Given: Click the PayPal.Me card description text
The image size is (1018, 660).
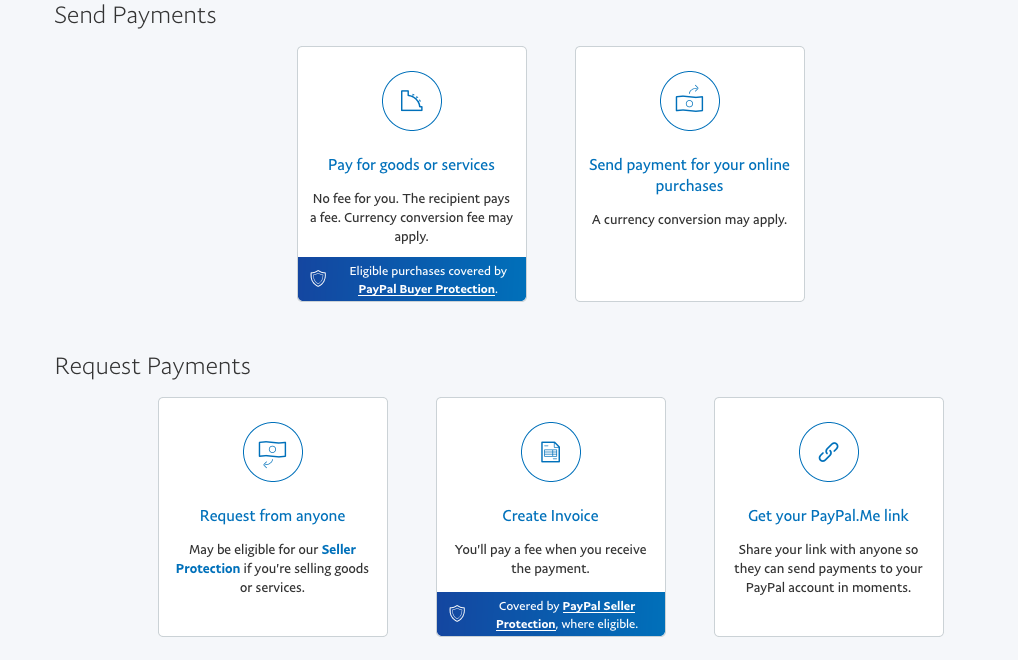Looking at the screenshot, I should click(828, 569).
